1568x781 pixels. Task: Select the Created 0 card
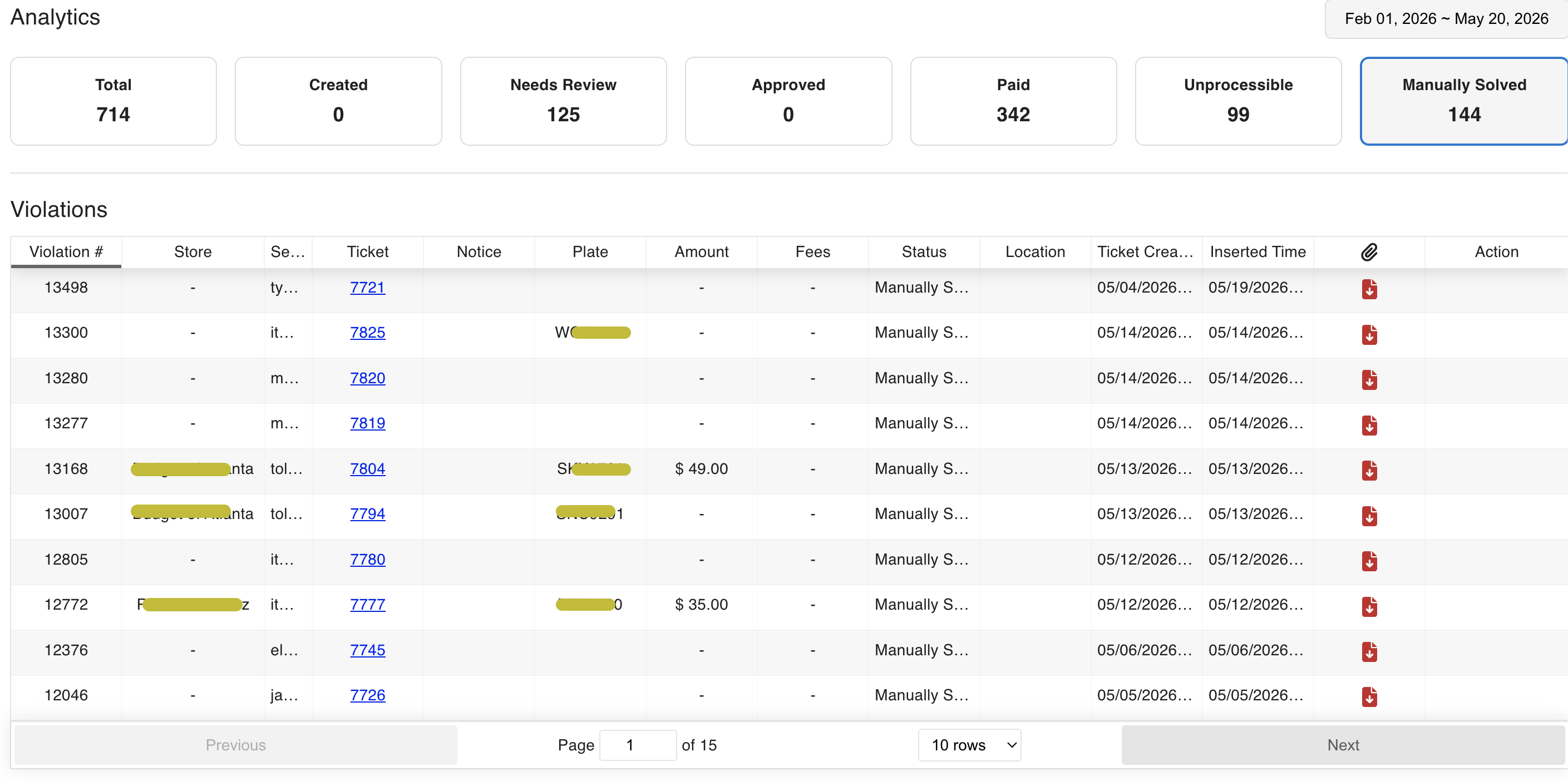(338, 101)
